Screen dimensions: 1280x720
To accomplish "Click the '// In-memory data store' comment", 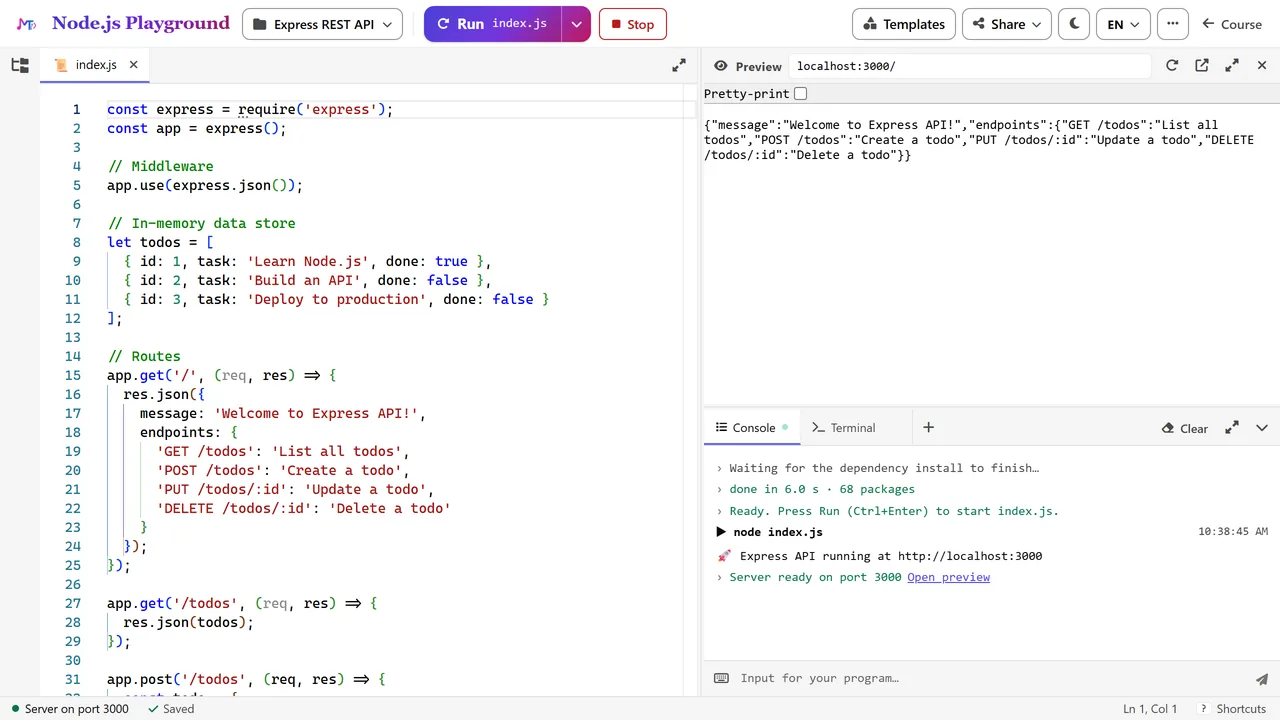I will tap(201, 223).
